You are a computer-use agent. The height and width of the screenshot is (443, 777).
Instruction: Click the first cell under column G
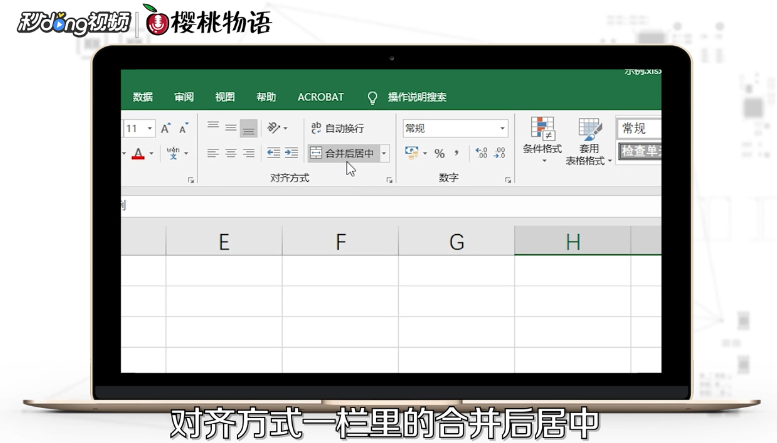pyautogui.click(x=456, y=271)
